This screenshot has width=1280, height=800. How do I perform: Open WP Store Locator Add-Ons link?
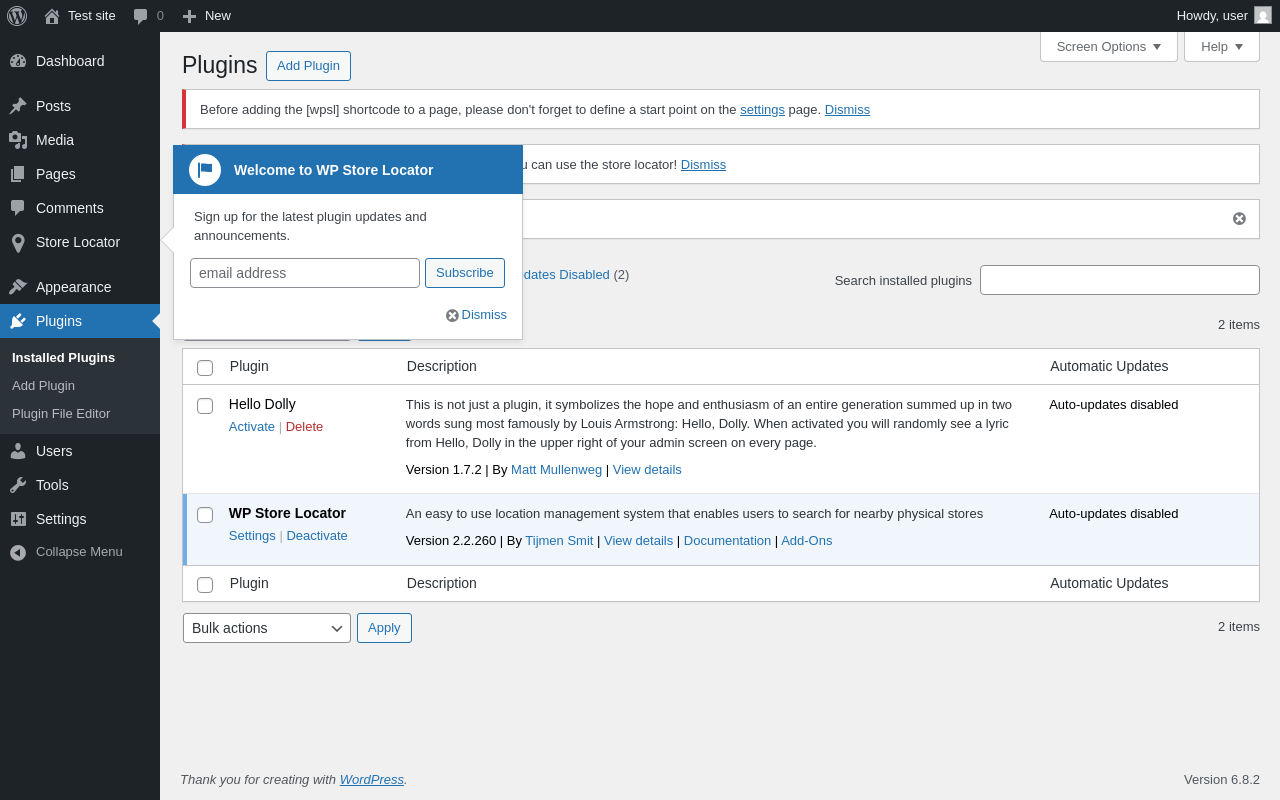pos(806,540)
